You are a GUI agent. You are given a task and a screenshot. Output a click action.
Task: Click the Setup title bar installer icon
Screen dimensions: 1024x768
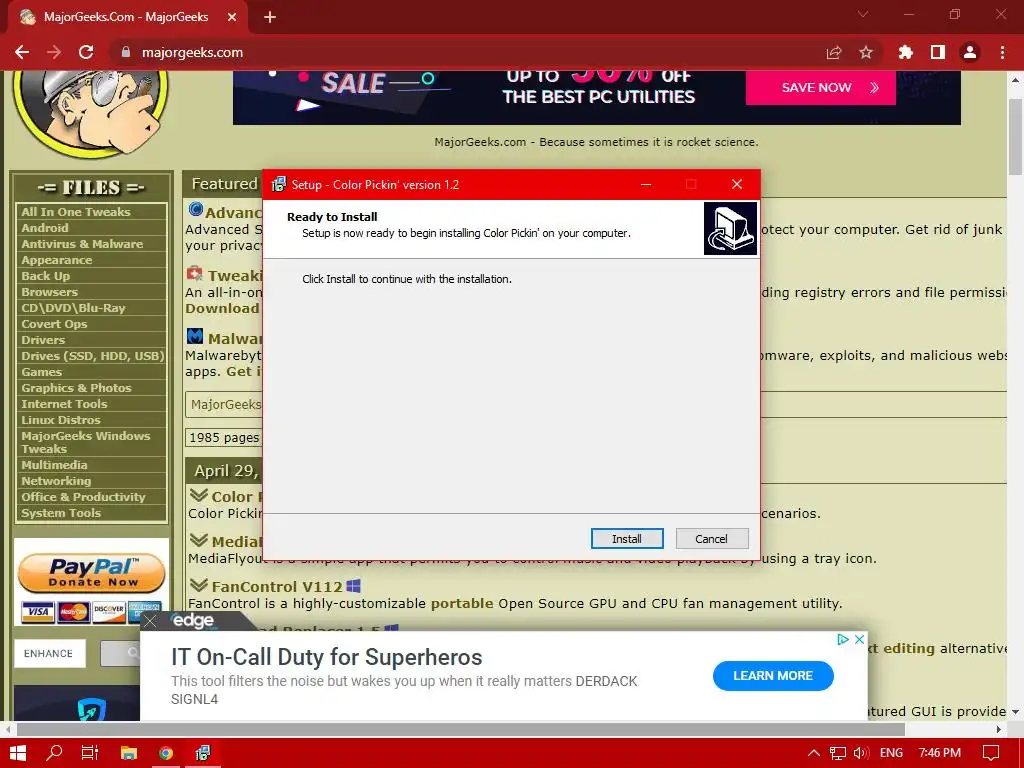pyautogui.click(x=279, y=184)
